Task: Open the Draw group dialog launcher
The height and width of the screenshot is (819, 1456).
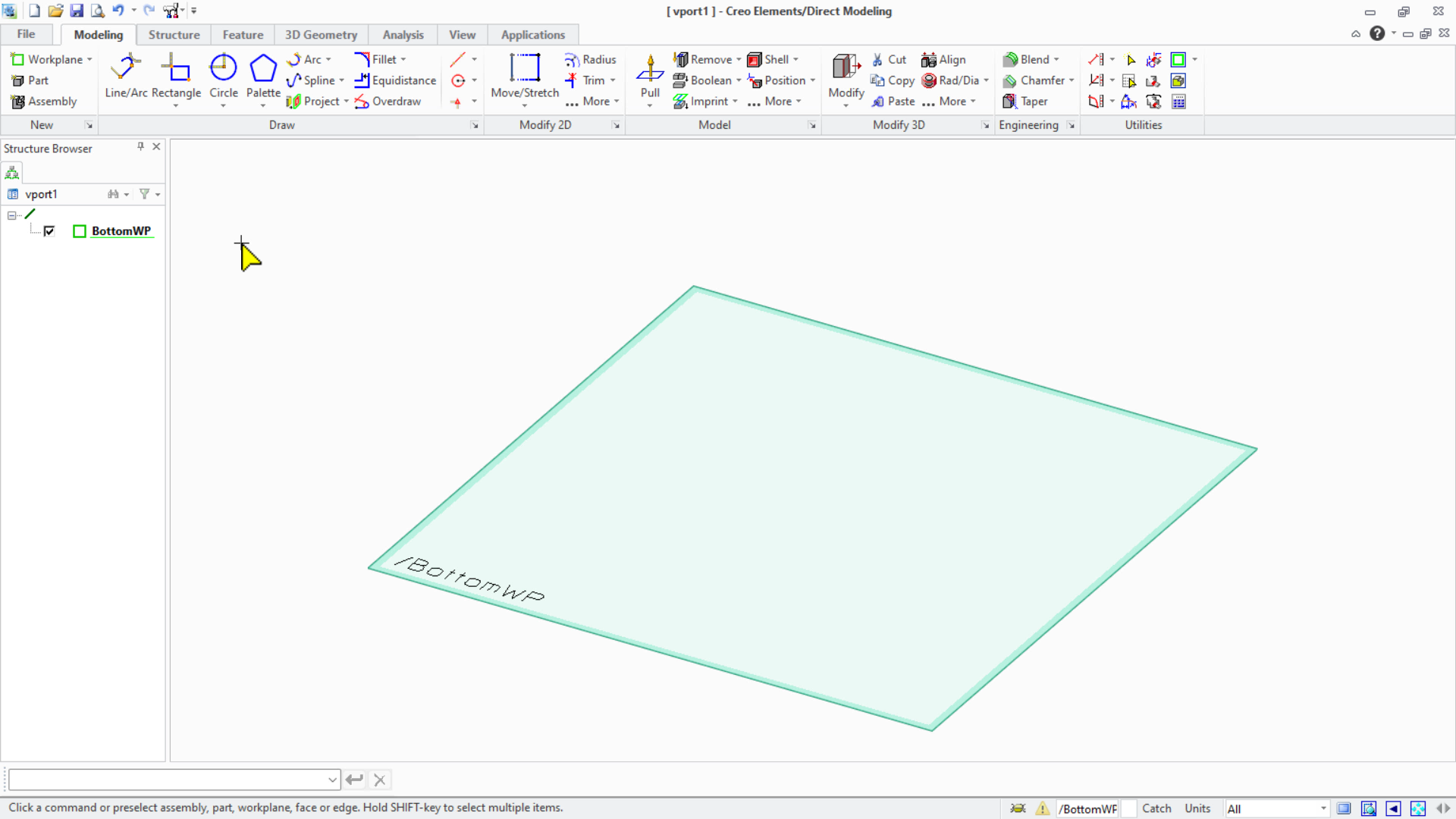Action: (475, 125)
